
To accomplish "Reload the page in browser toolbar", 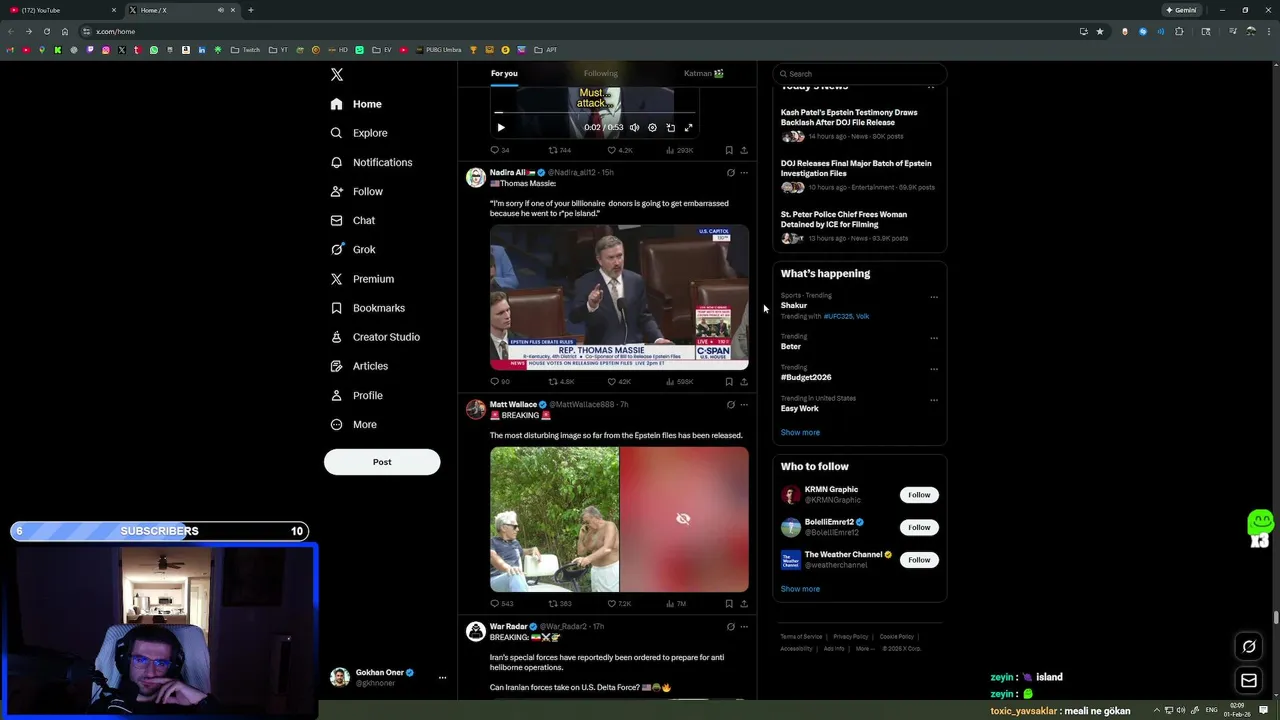I will [x=46, y=31].
